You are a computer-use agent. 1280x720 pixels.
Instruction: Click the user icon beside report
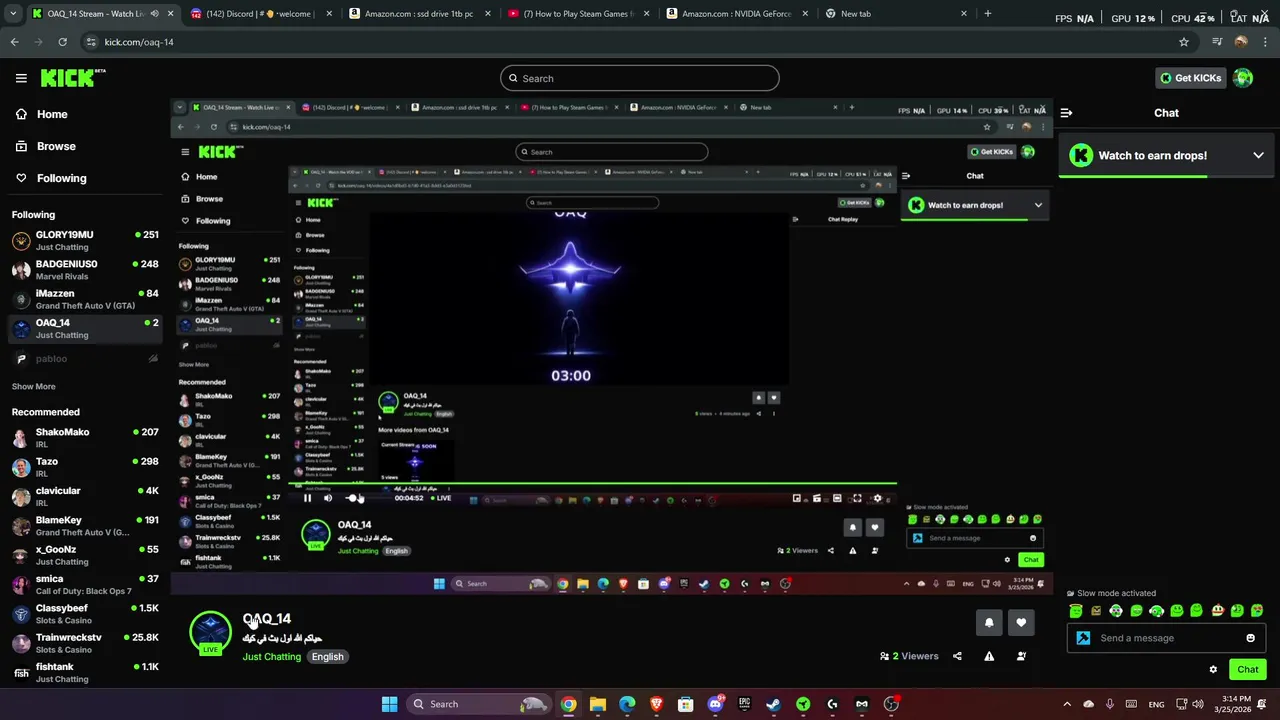pos(1021,656)
